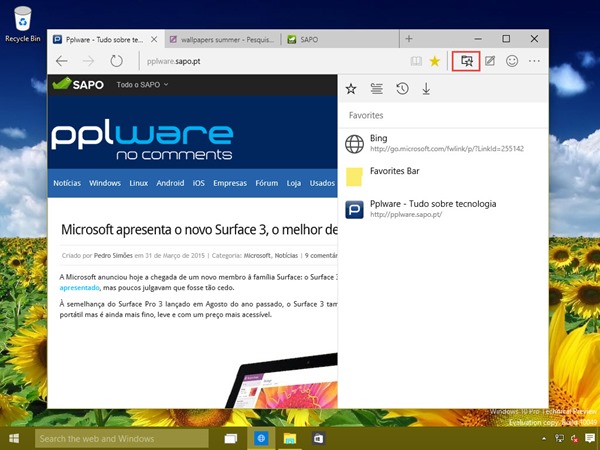Show hidden system tray icons
The image size is (600, 450).
(x=544, y=439)
